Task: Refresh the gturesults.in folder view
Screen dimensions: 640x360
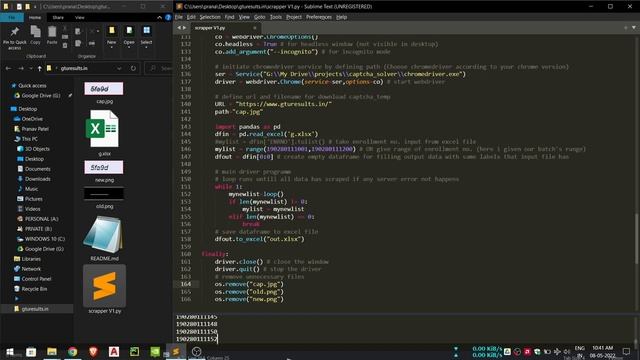Action: 133,68
